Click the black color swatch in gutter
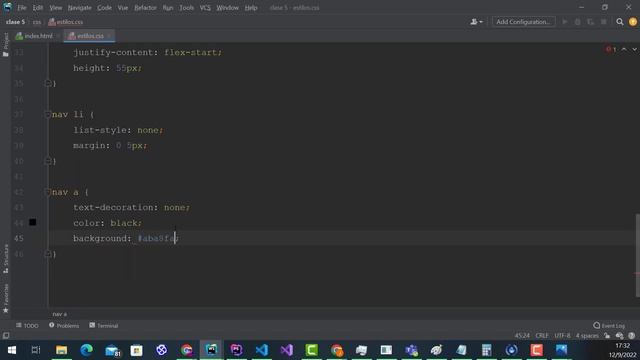640x360 pixels. click(33, 222)
